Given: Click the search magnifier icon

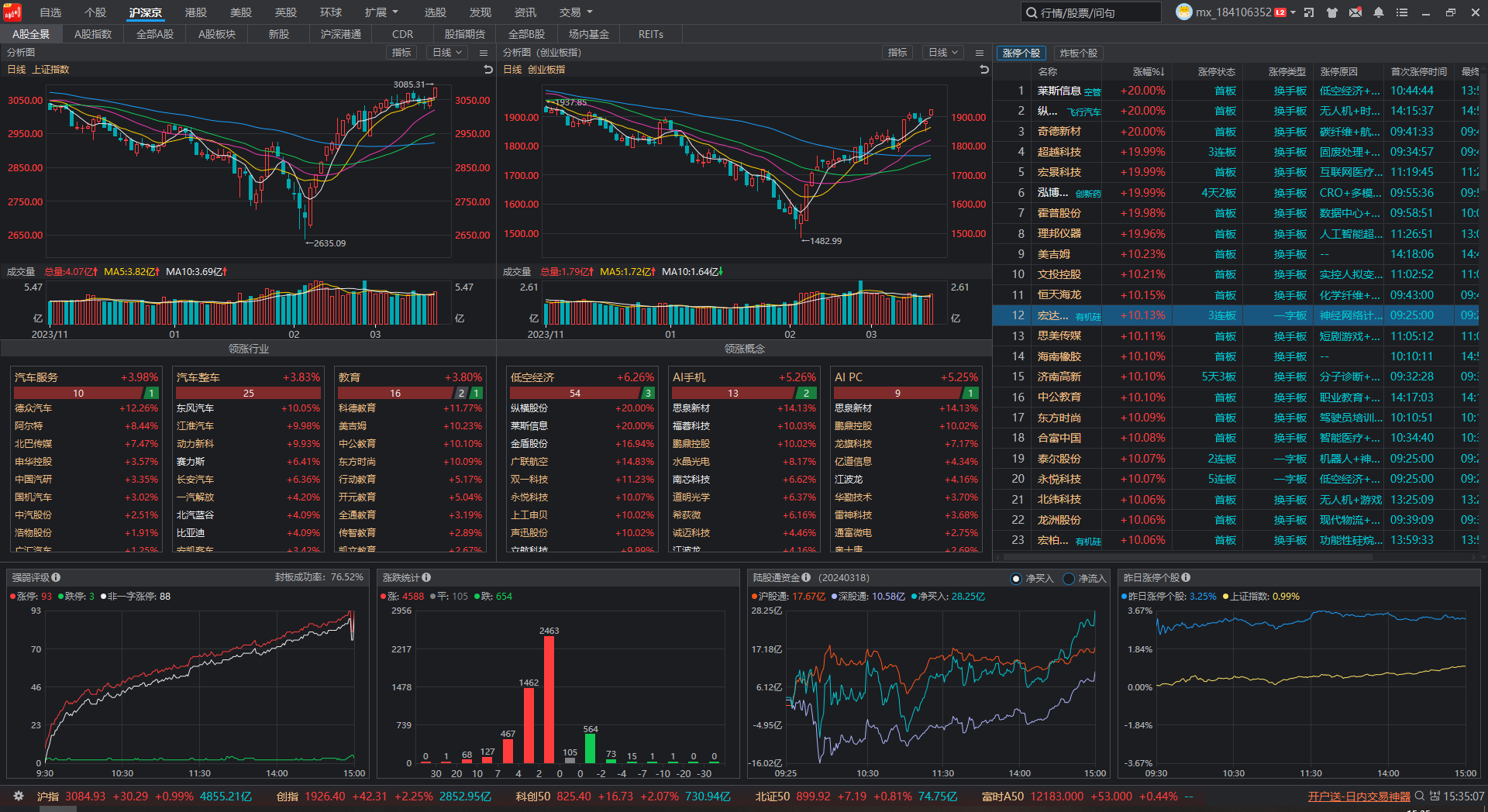Looking at the screenshot, I should (x=1032, y=12).
